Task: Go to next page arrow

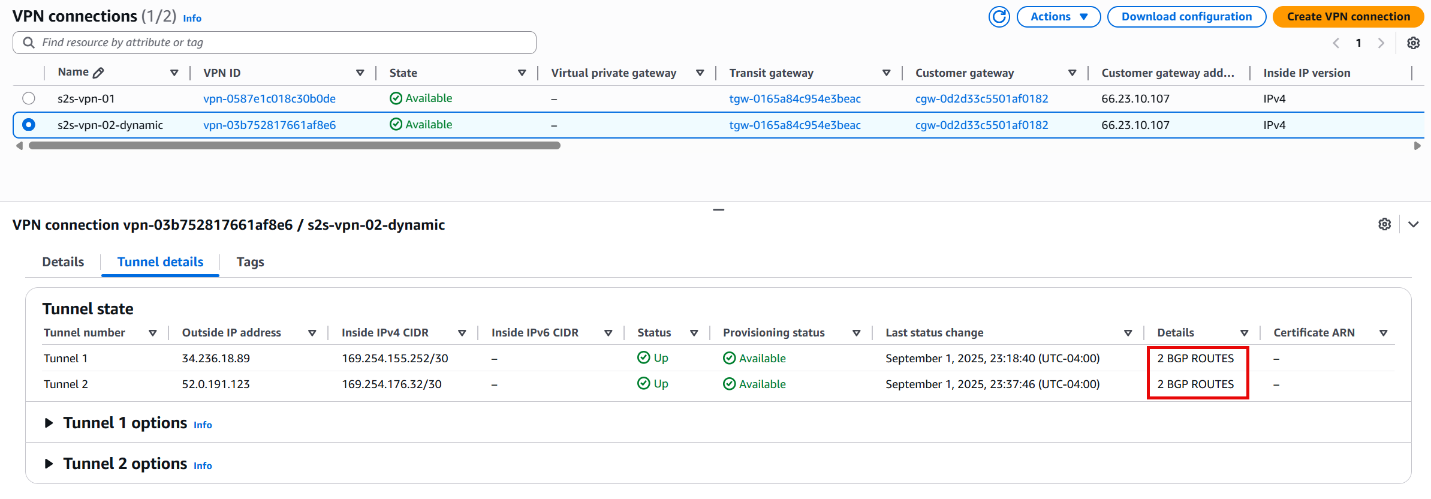Action: 1381,43
